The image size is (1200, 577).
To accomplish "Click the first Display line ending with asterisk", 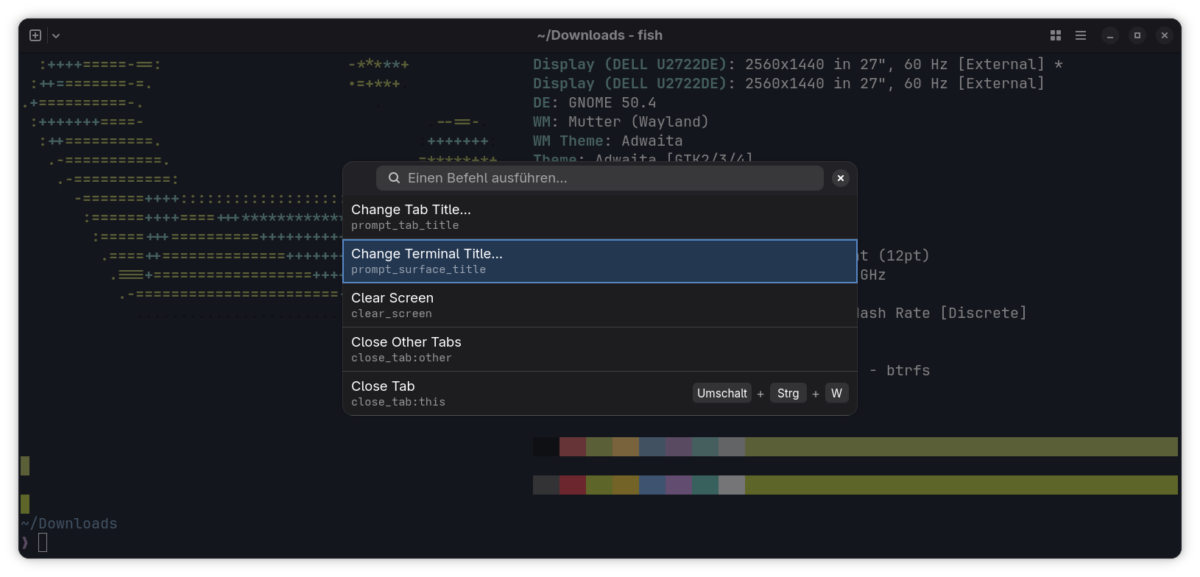I will pos(798,65).
